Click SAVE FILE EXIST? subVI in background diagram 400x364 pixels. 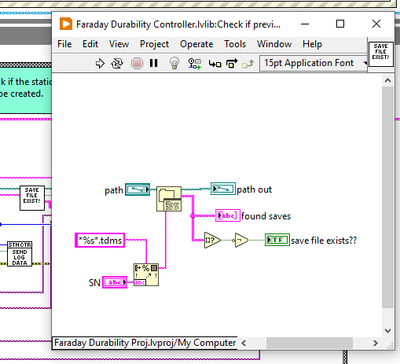(32, 198)
